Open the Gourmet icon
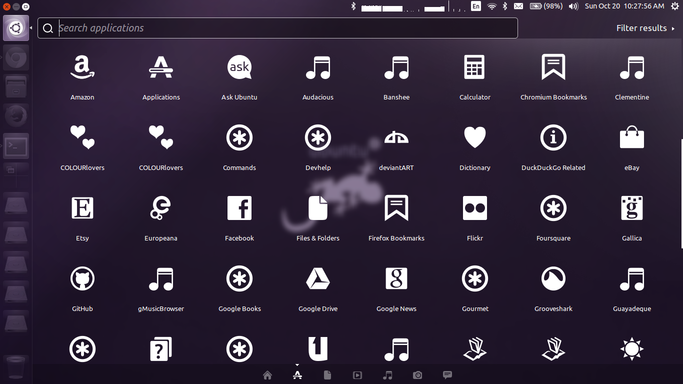This screenshot has width=683, height=384. 474,279
